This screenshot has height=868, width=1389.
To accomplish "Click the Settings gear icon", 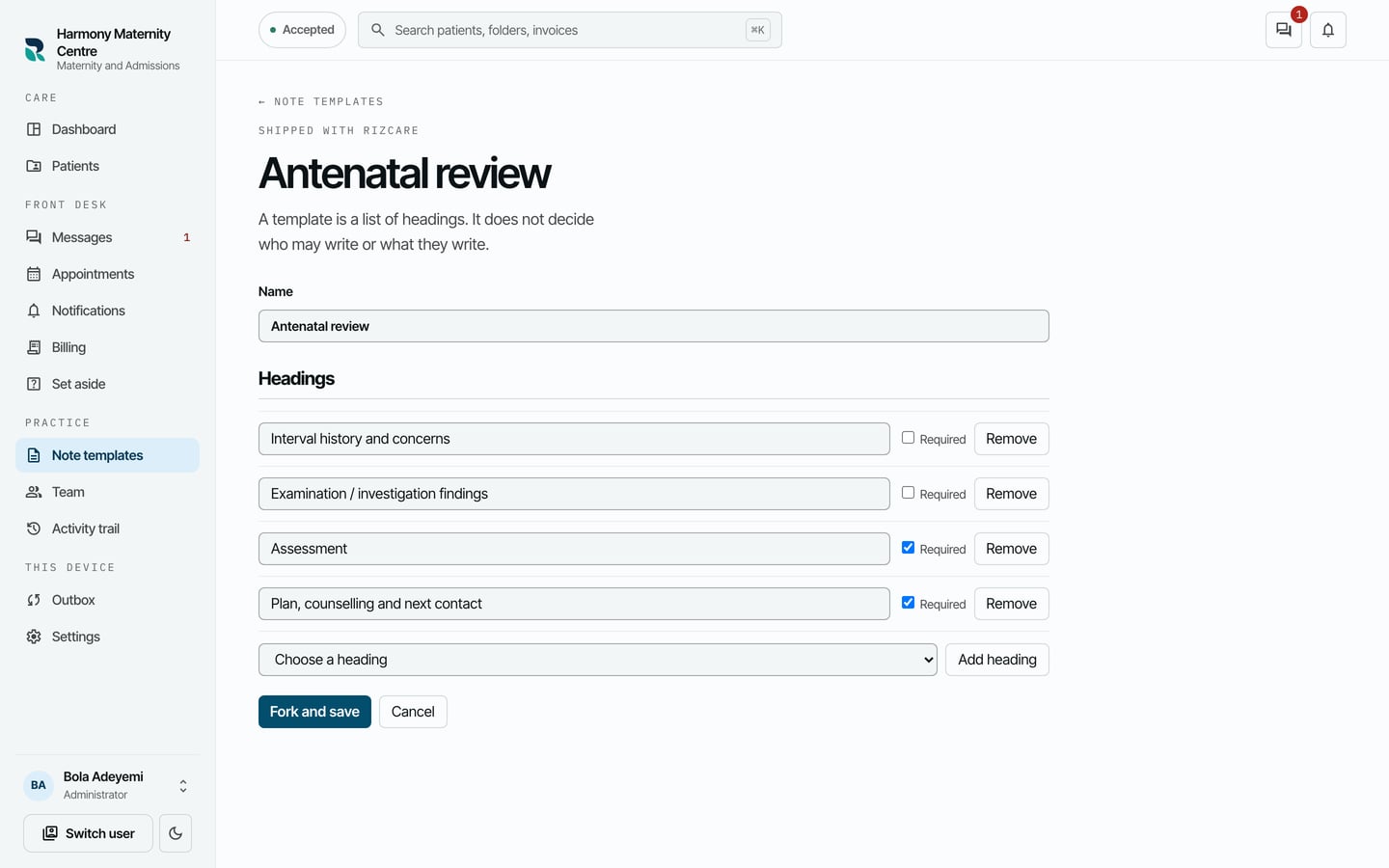I will point(34,637).
